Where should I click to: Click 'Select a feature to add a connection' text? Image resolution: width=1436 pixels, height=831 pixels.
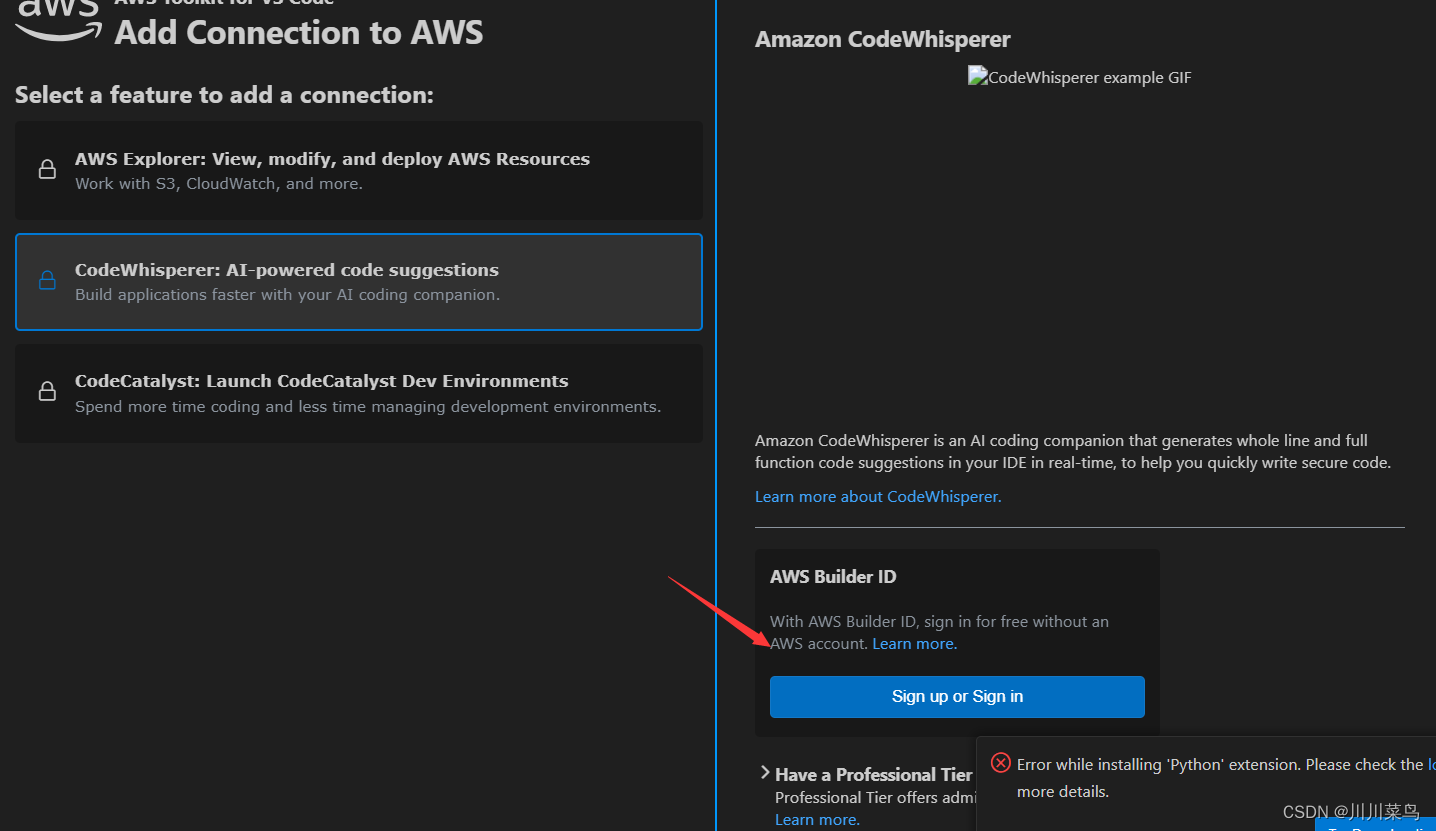pyautogui.click(x=225, y=95)
